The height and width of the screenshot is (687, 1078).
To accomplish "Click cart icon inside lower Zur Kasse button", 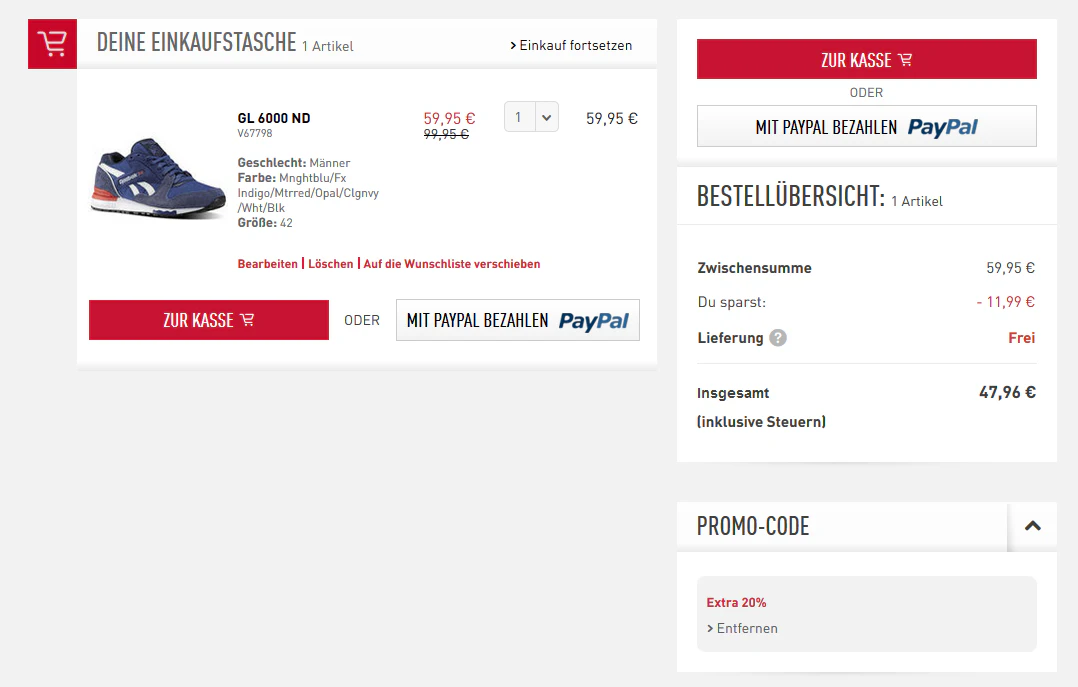I will (248, 320).
